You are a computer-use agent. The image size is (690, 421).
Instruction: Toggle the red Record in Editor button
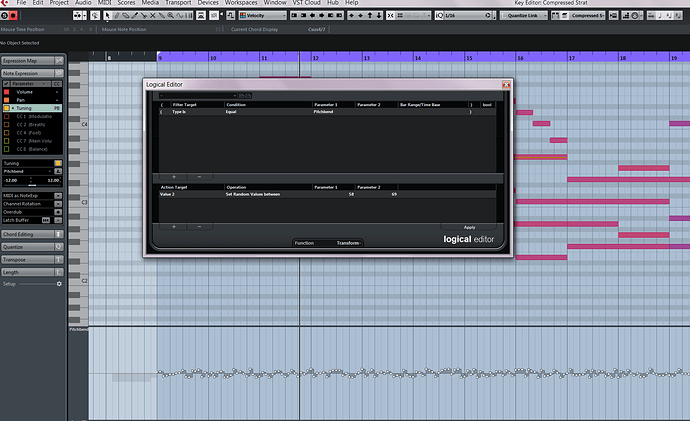tap(13, 15)
